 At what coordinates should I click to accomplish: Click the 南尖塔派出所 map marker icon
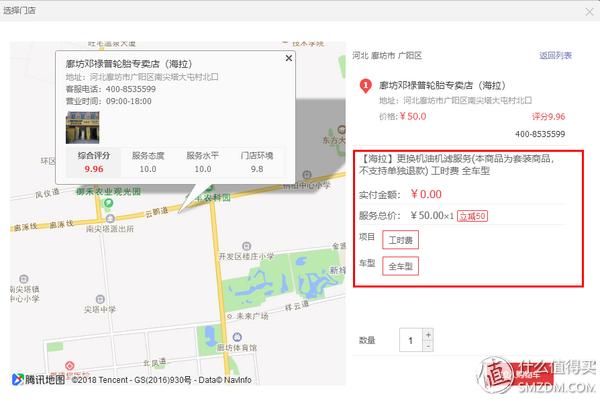pyautogui.click(x=110, y=218)
